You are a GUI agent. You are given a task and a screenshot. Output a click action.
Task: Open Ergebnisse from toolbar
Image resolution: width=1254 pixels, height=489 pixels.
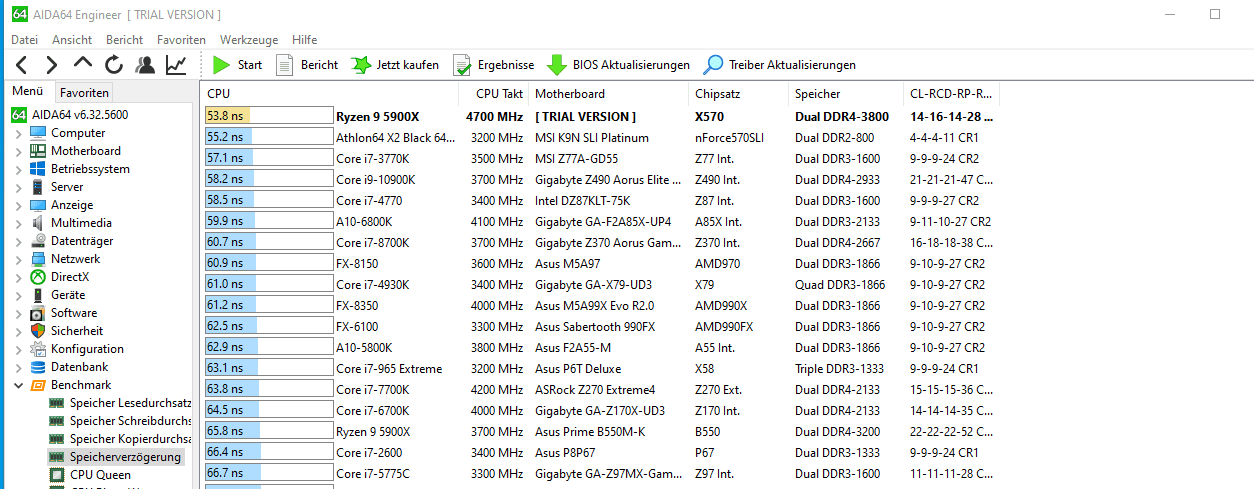coord(493,65)
